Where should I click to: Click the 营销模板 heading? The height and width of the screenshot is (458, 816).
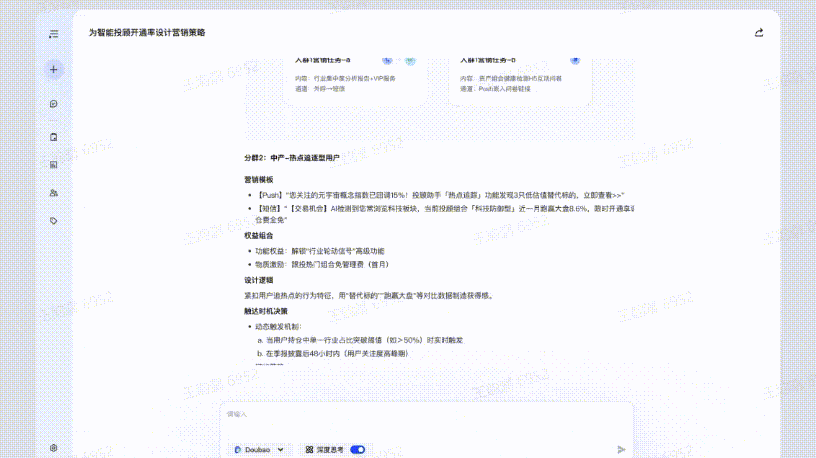click(259, 180)
